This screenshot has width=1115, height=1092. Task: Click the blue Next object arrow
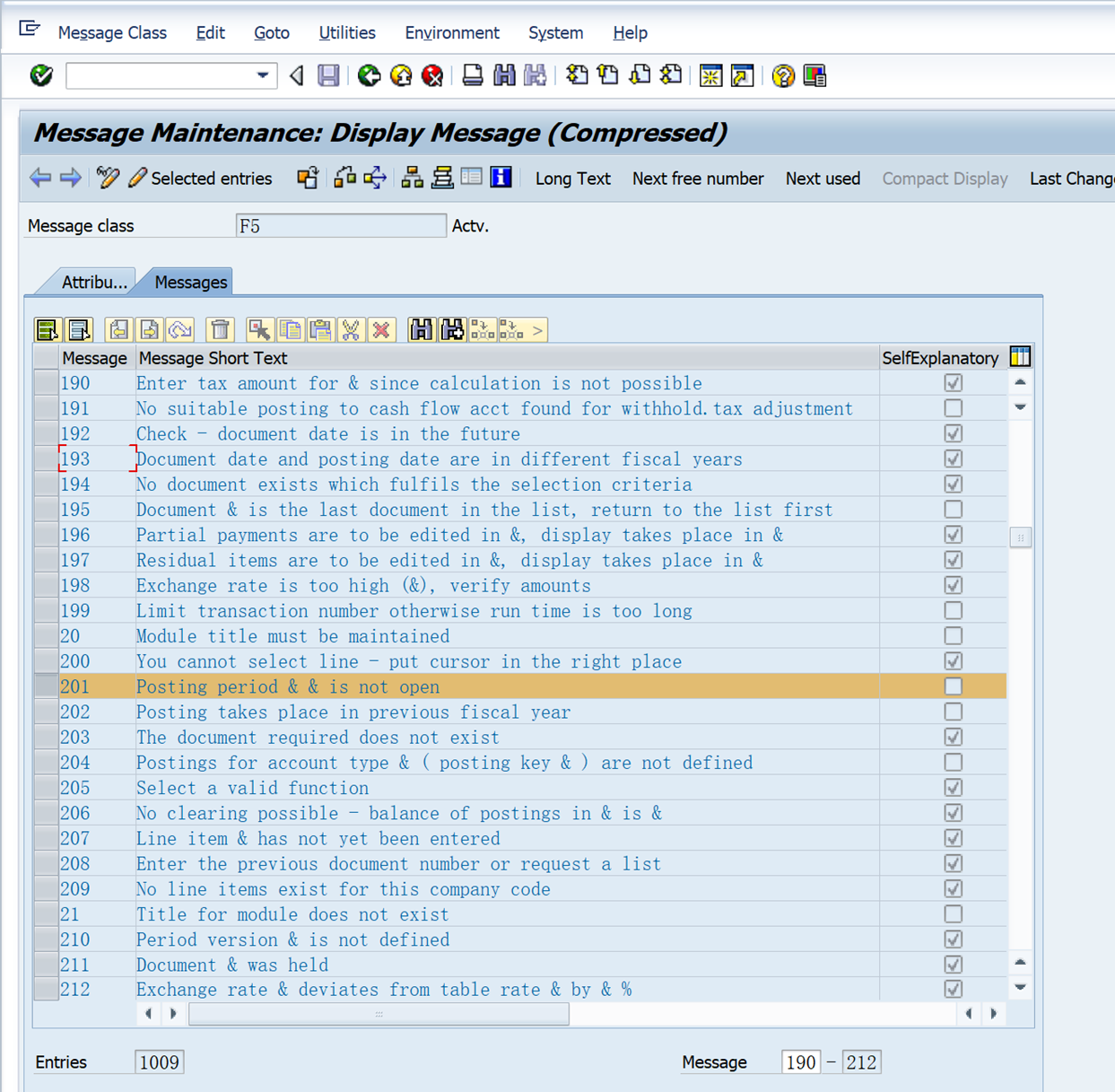pos(70,178)
